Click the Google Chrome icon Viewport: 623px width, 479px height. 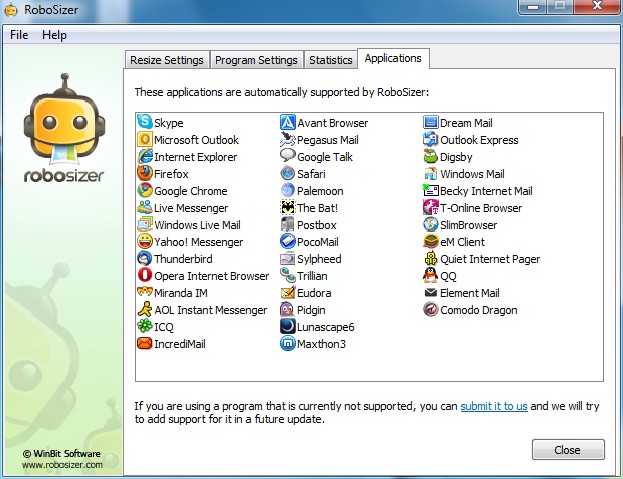click(145, 191)
